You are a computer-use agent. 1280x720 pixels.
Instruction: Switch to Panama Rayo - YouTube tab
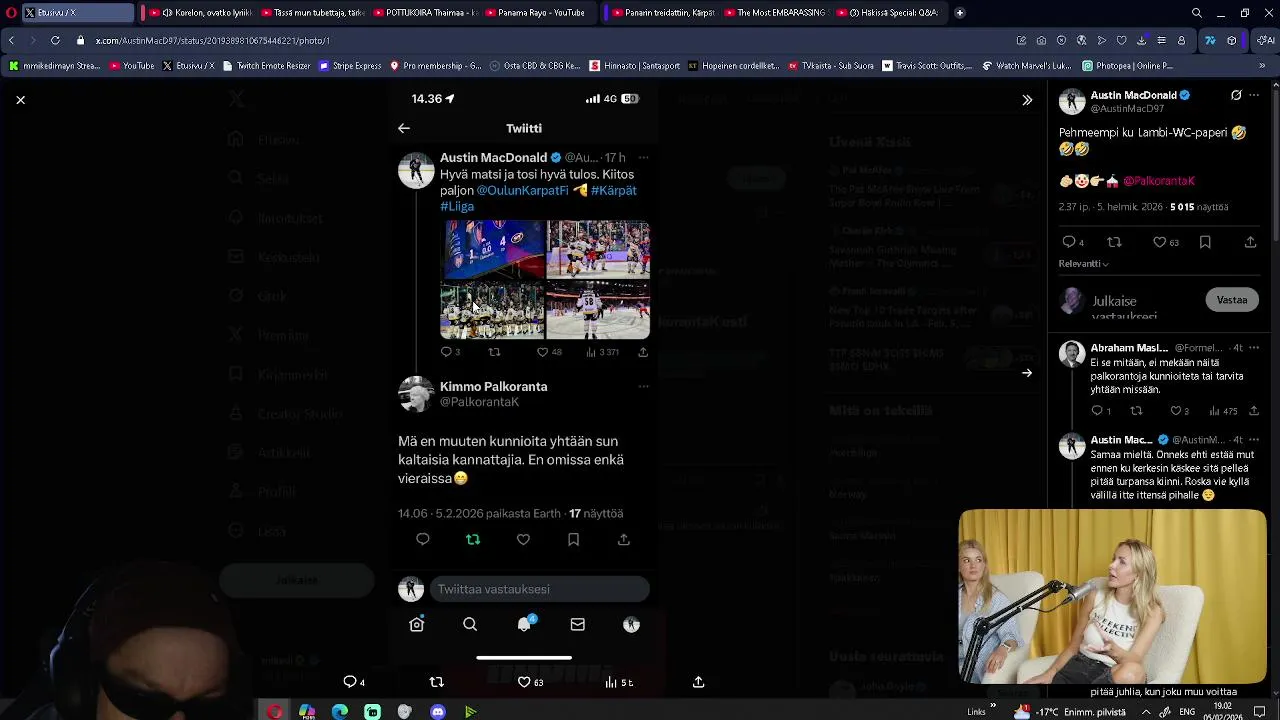pos(536,13)
